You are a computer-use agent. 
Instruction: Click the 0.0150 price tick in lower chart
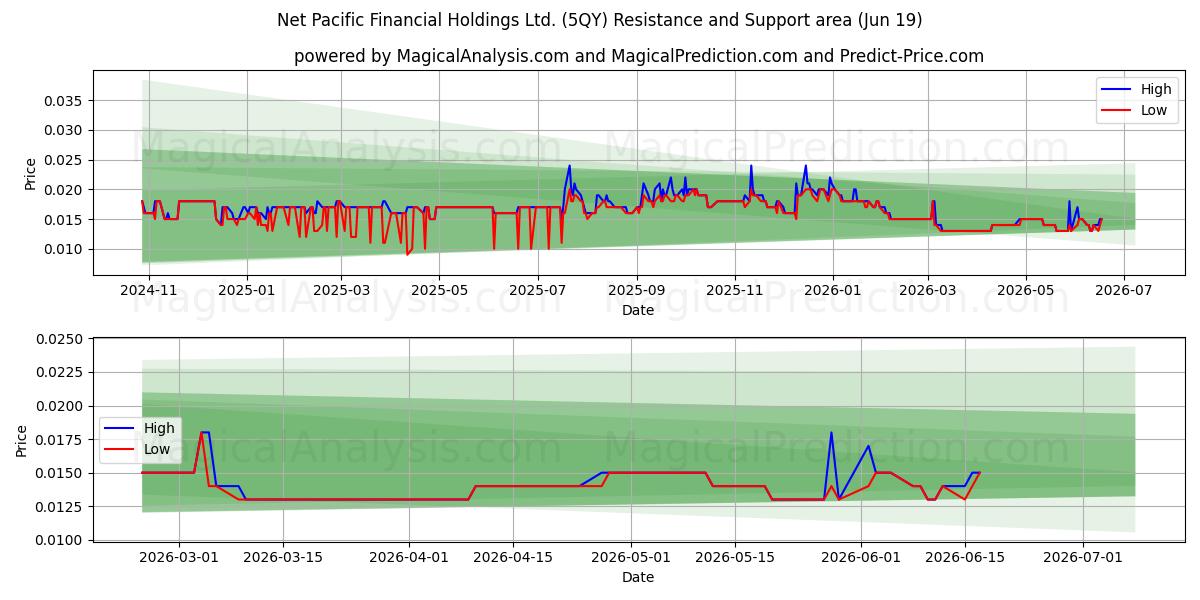tap(60, 473)
